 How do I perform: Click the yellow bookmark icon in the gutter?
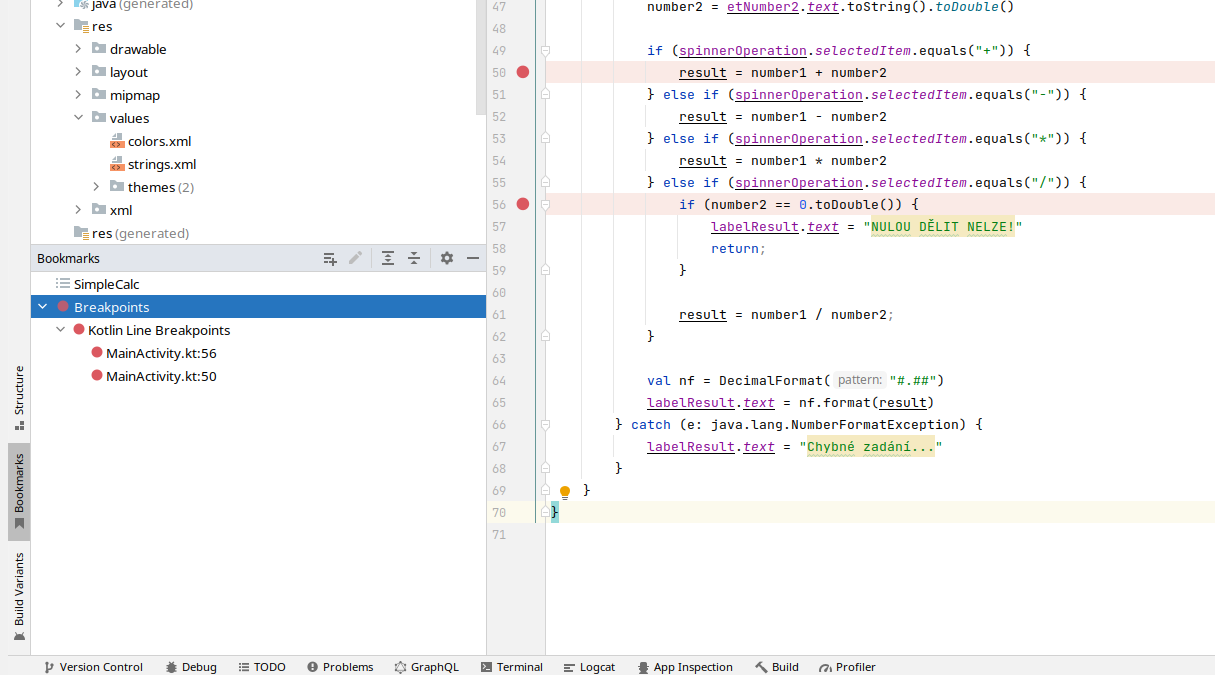pos(565,490)
